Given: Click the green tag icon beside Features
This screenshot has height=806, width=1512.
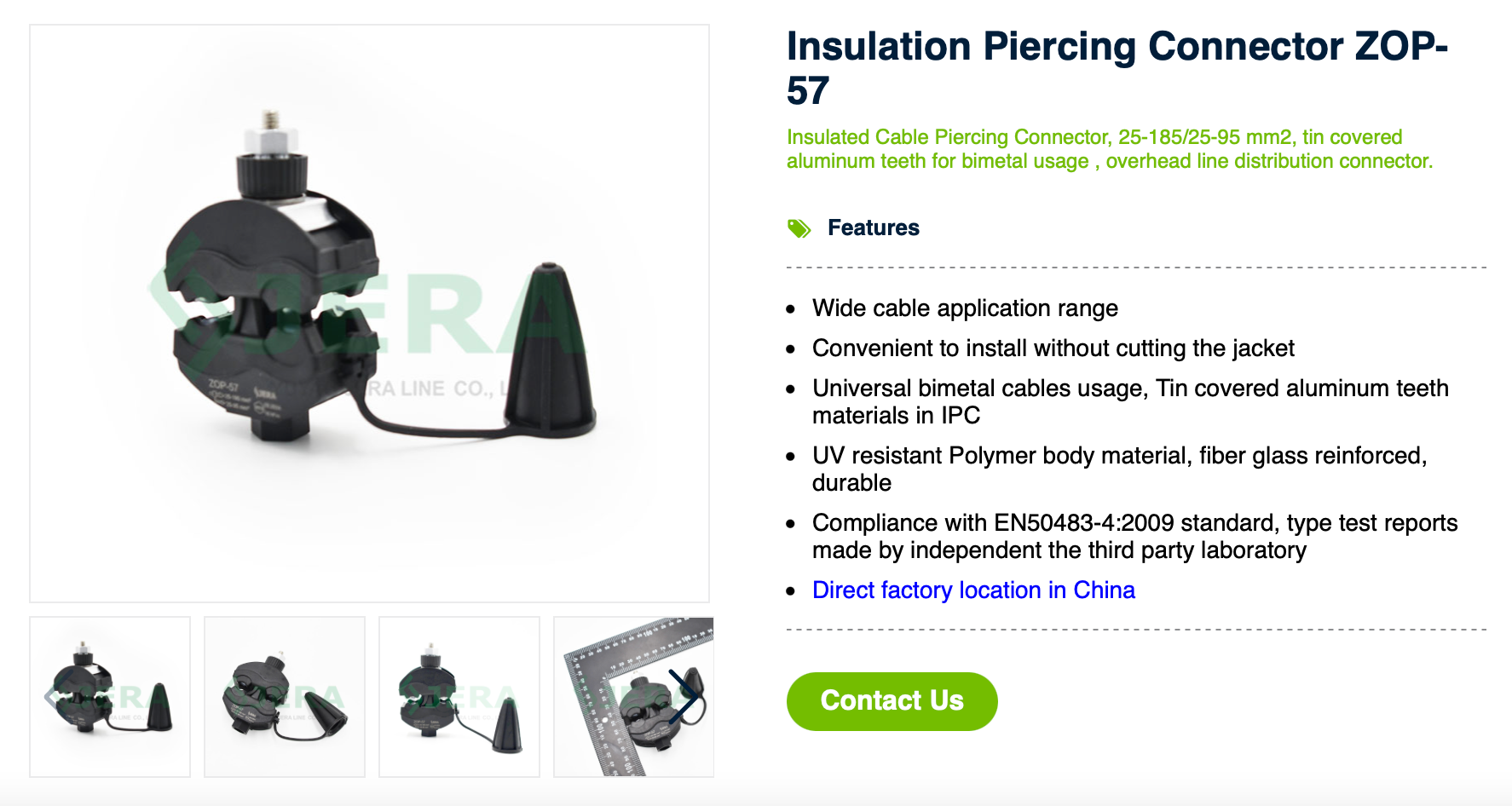Looking at the screenshot, I should (x=799, y=228).
